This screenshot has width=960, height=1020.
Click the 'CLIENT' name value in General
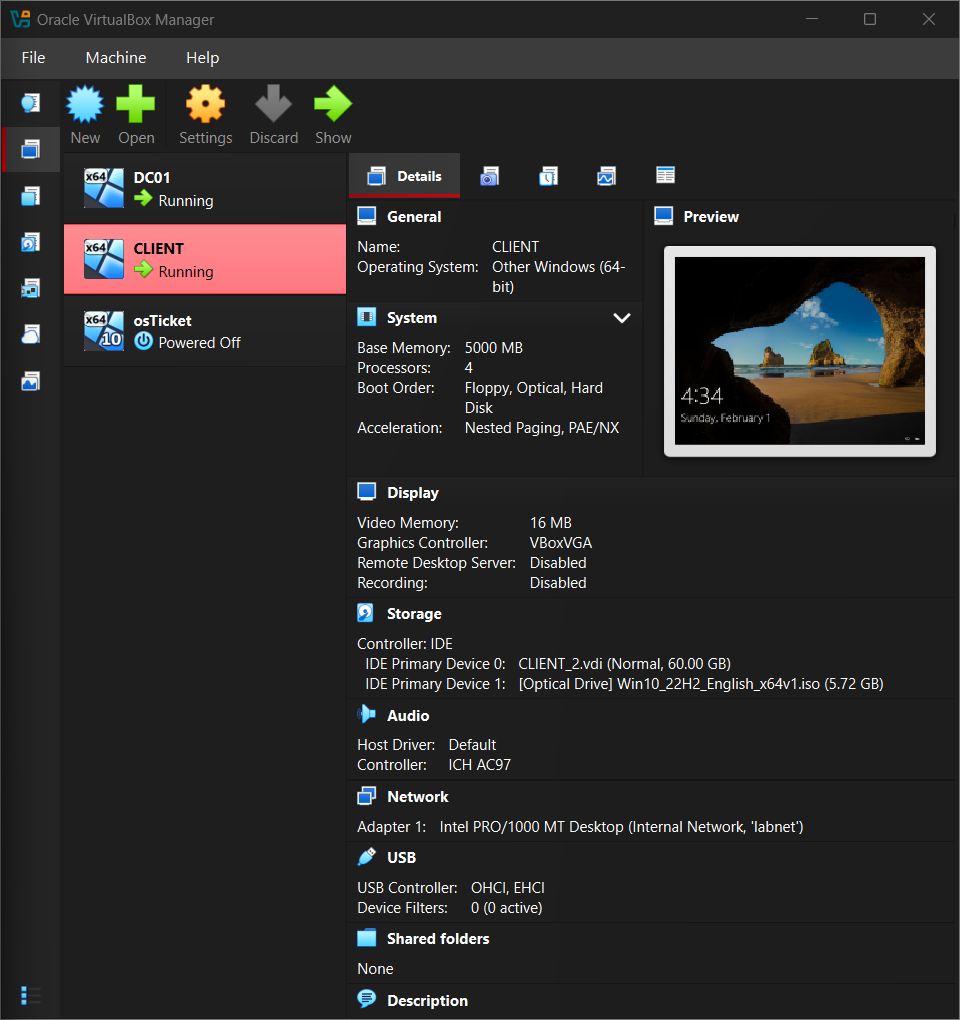point(515,247)
